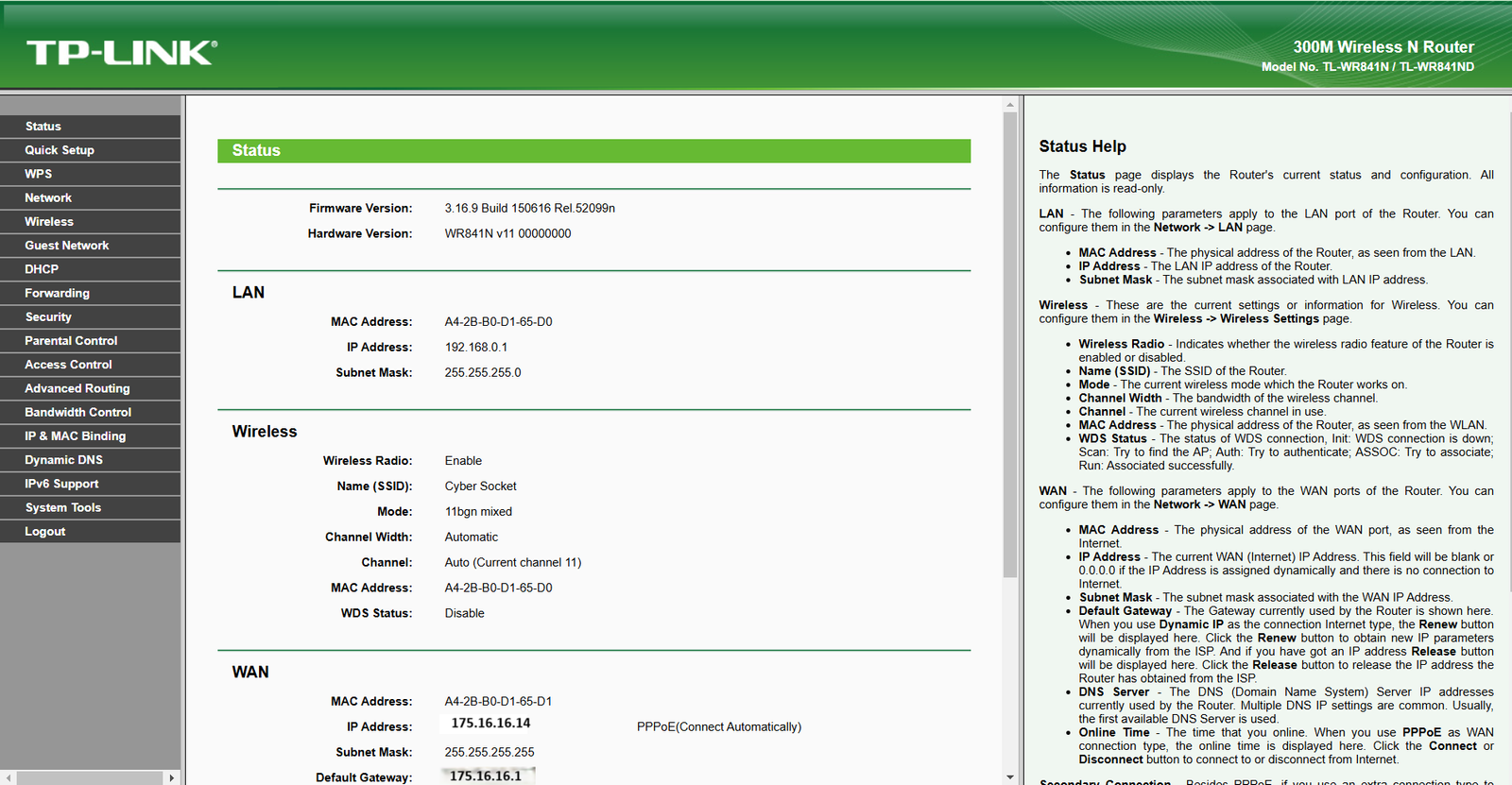This screenshot has height=785, width=1512.
Task: Open Quick Setup in sidebar
Action: pos(90,150)
